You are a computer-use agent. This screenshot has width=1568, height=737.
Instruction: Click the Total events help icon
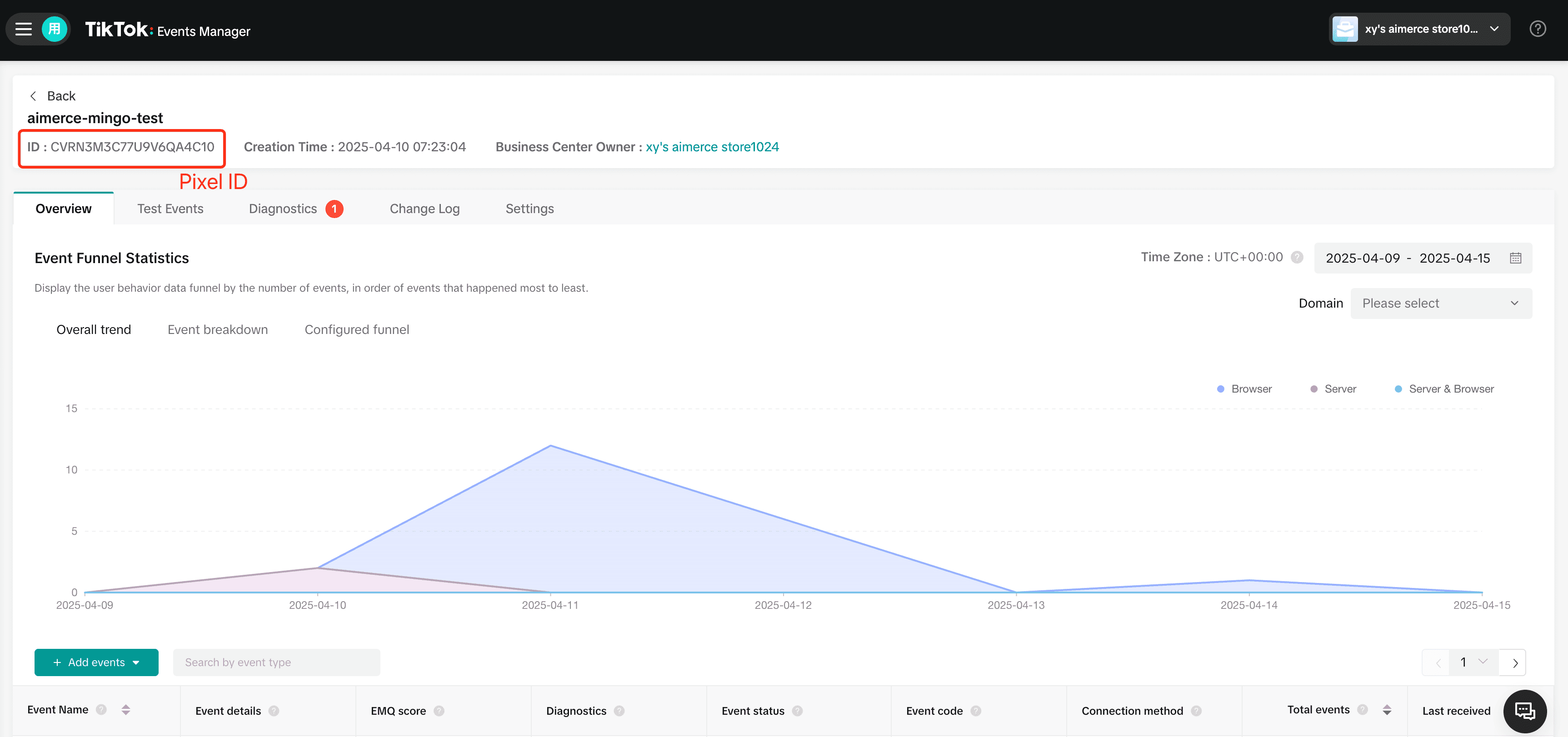point(1363,710)
